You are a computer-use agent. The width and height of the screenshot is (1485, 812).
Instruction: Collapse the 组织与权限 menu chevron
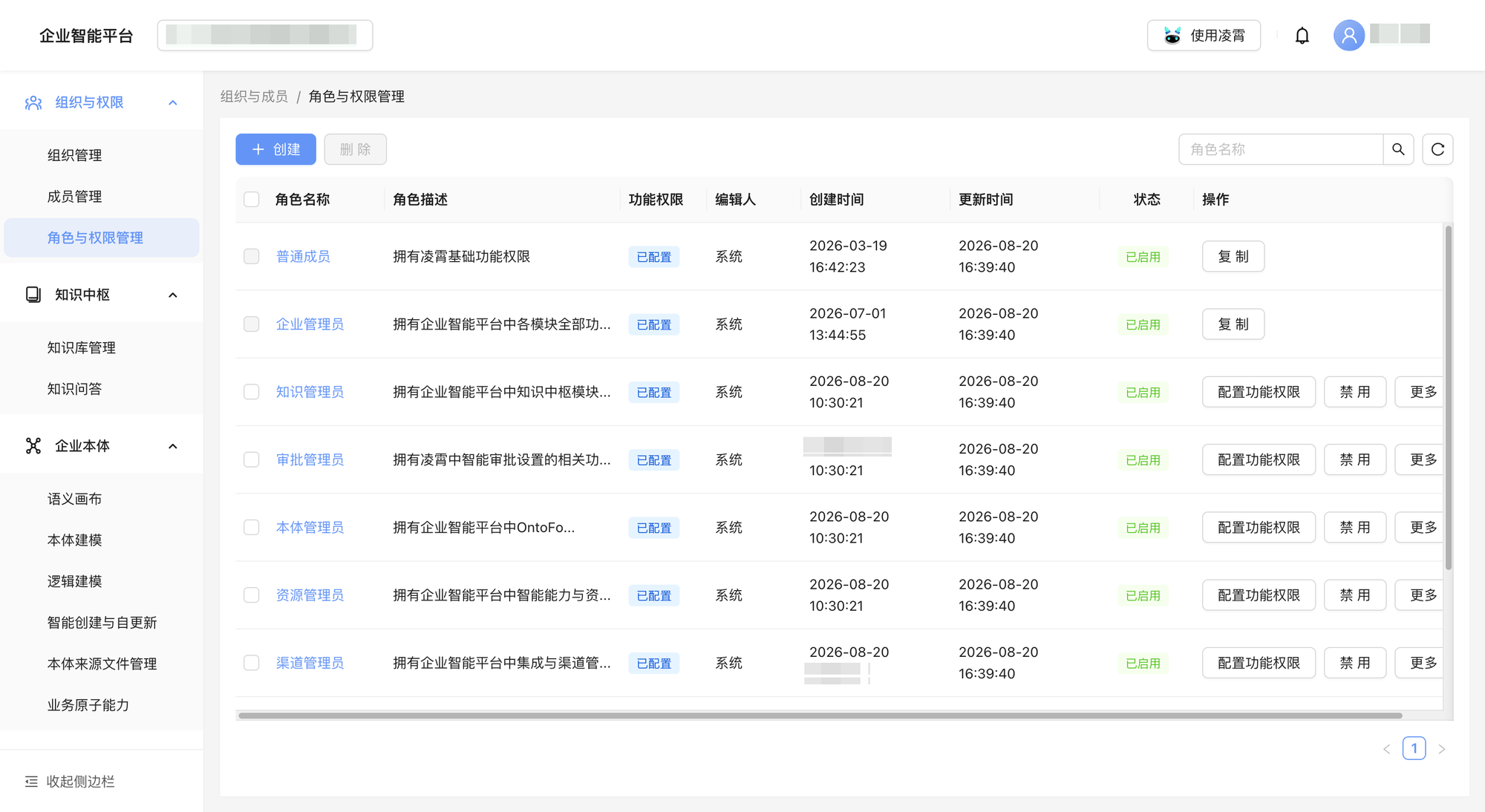click(x=173, y=102)
